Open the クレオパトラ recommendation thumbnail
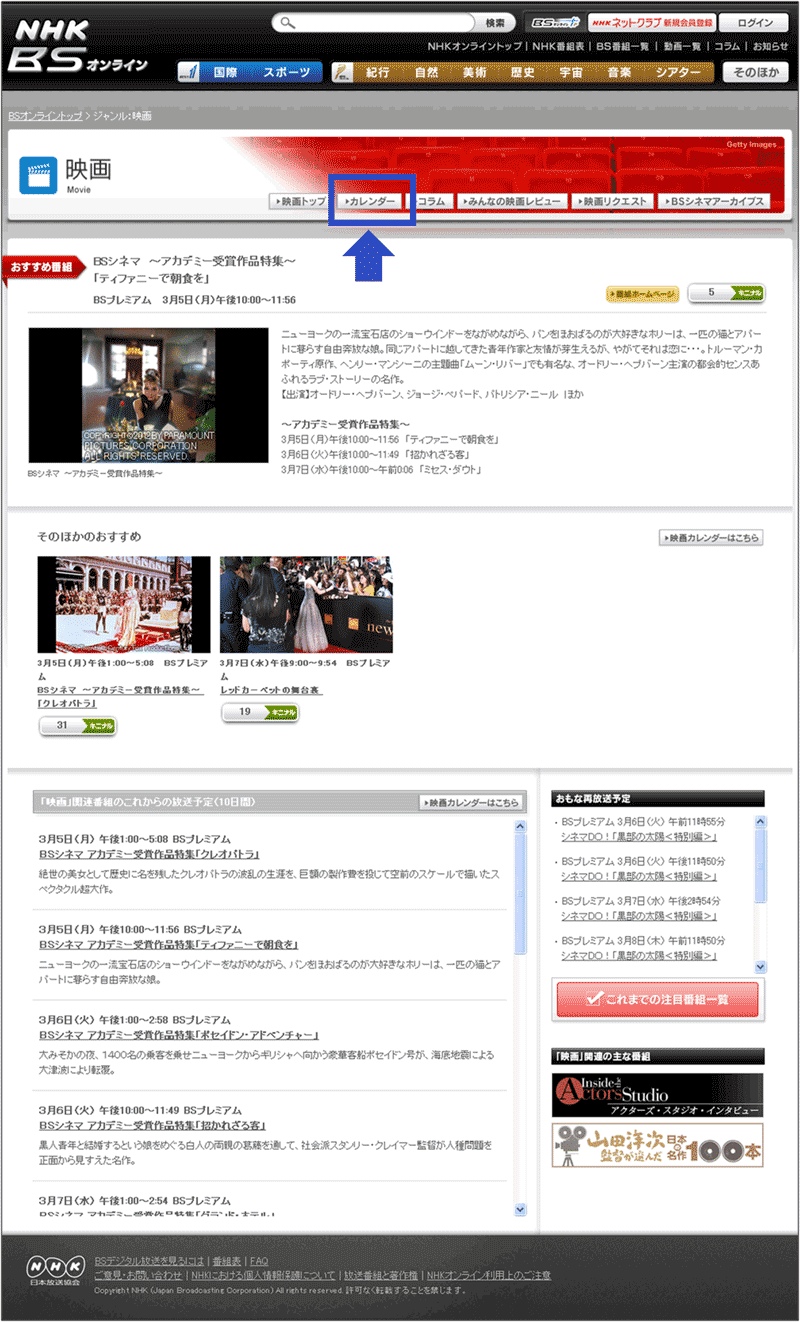 [x=124, y=604]
